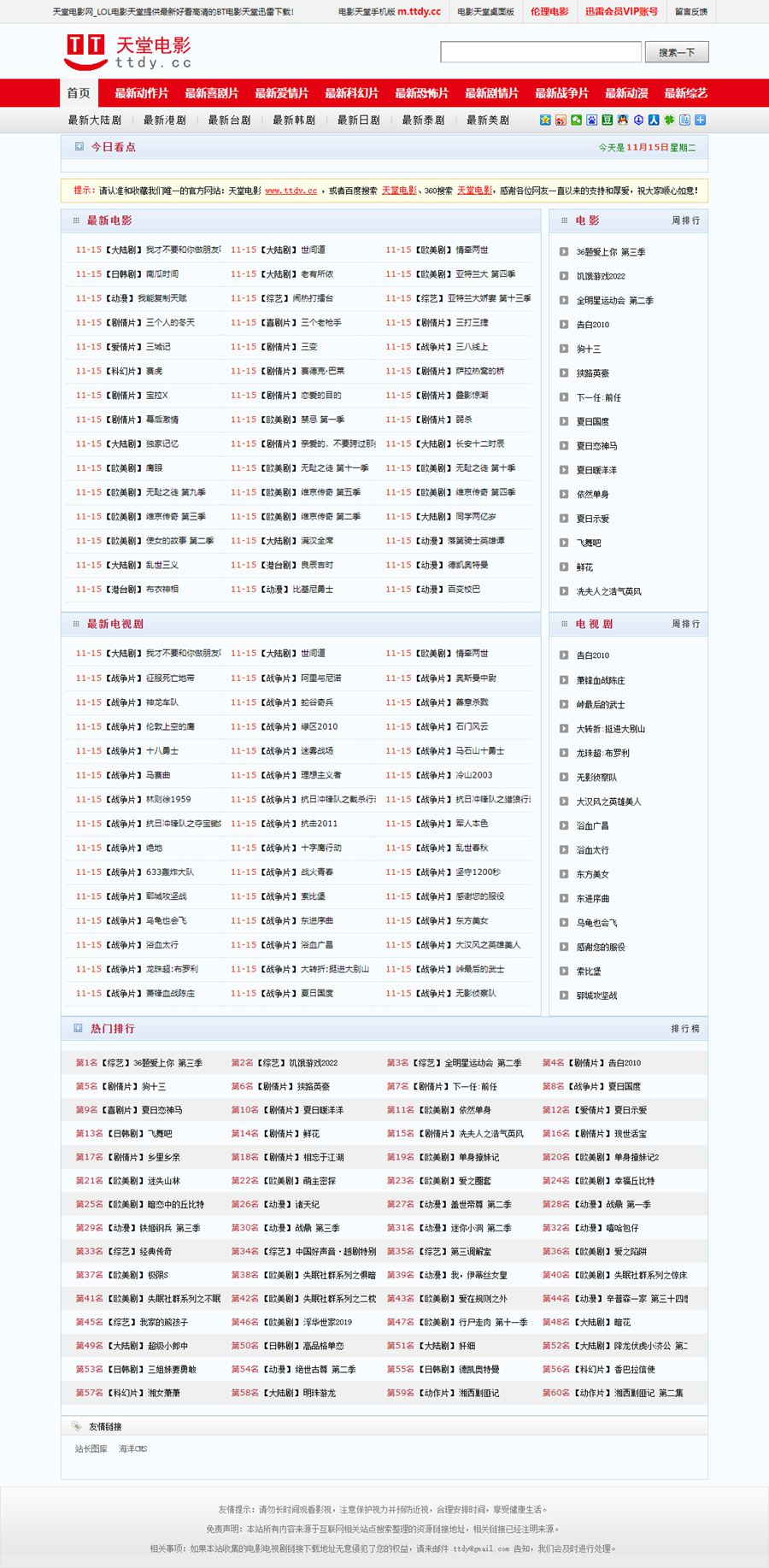Click the Baidu paw share icon
The width and height of the screenshot is (769, 1568).
click(591, 120)
